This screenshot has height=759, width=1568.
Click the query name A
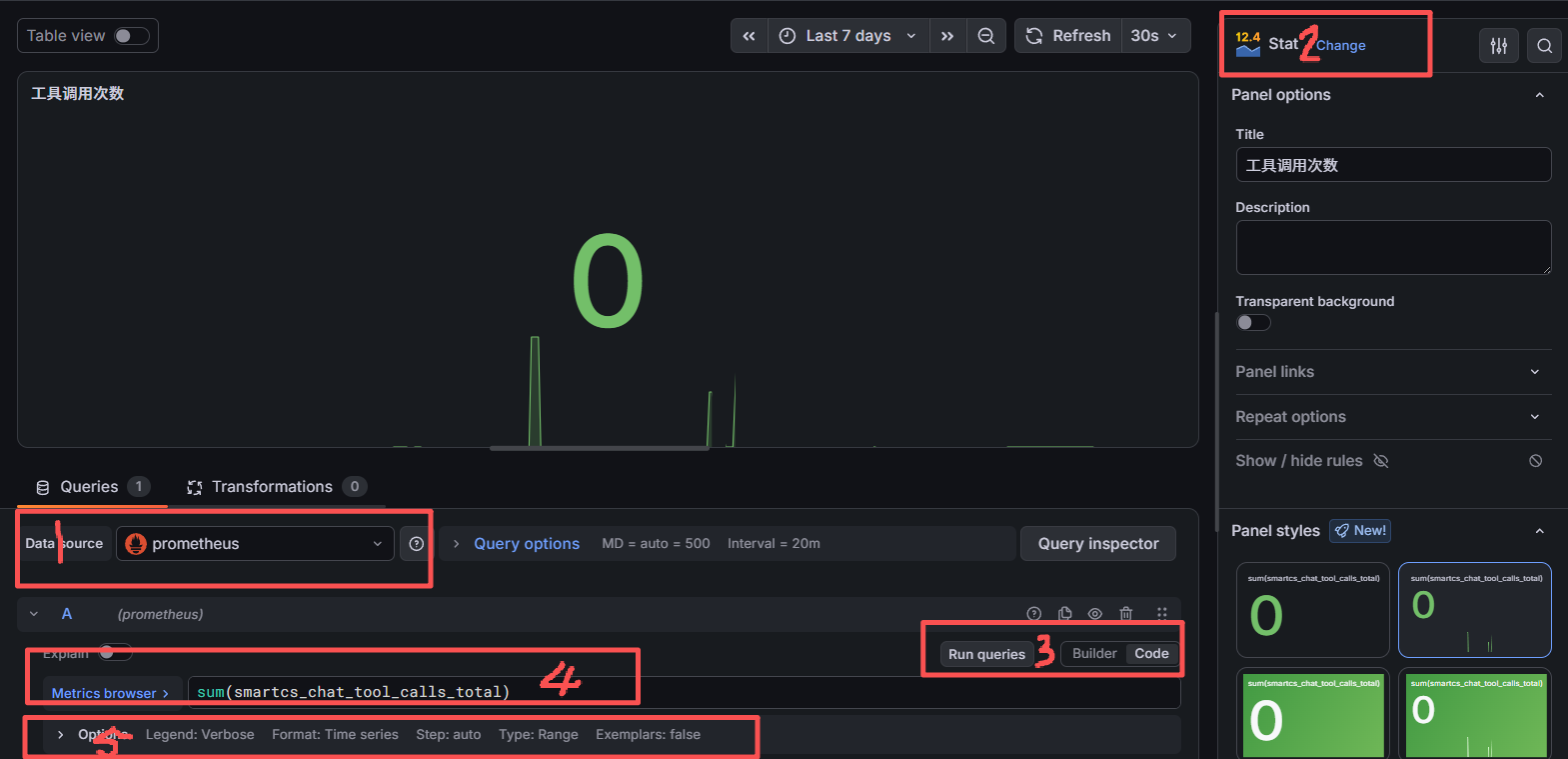click(x=67, y=614)
